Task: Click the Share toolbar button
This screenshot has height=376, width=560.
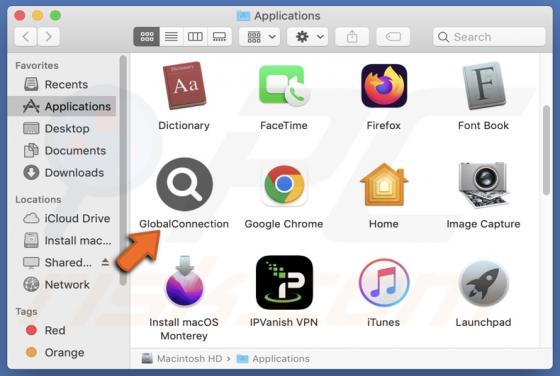Action: point(352,36)
